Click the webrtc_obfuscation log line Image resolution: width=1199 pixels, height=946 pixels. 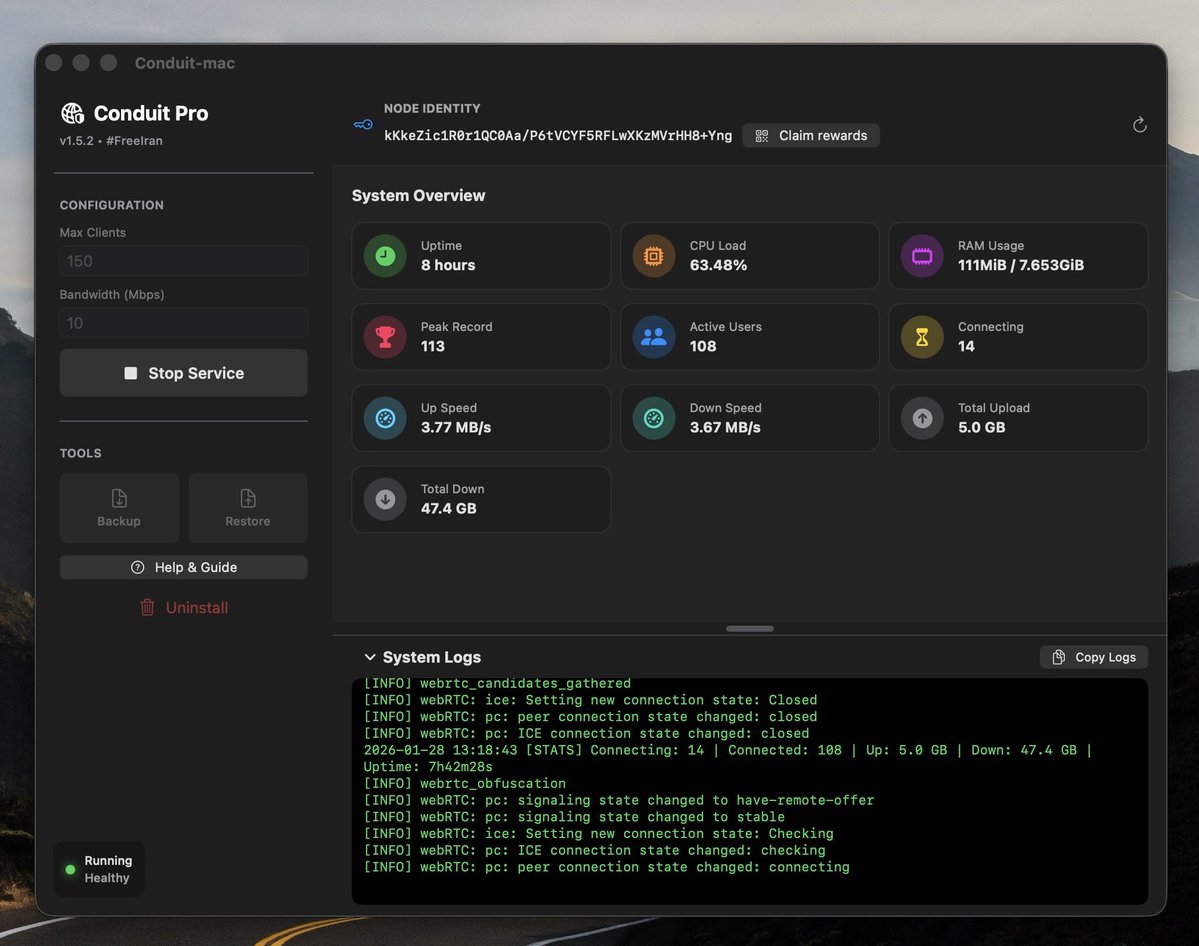click(464, 783)
